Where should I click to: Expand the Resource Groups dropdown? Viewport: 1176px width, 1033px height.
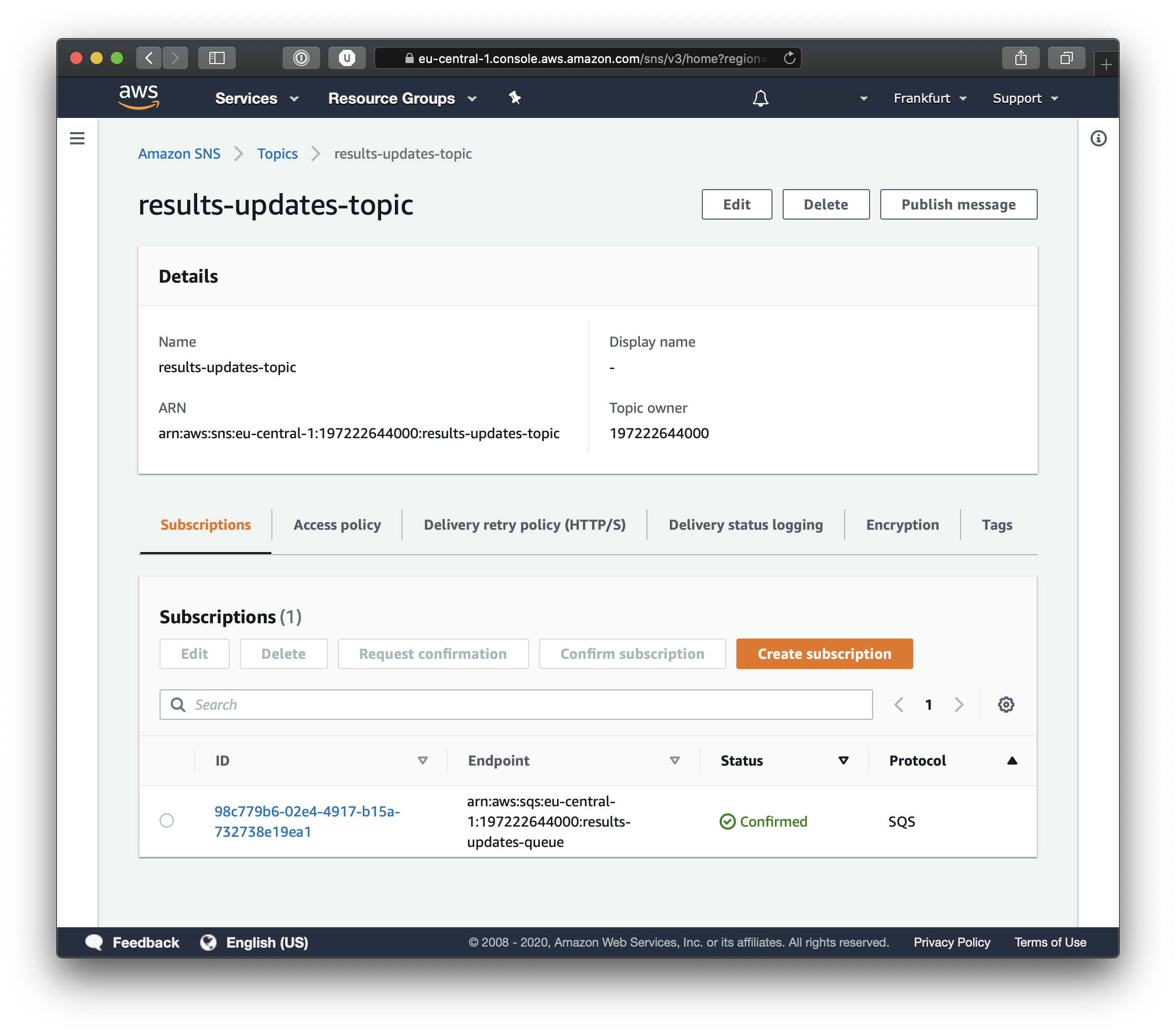401,99
